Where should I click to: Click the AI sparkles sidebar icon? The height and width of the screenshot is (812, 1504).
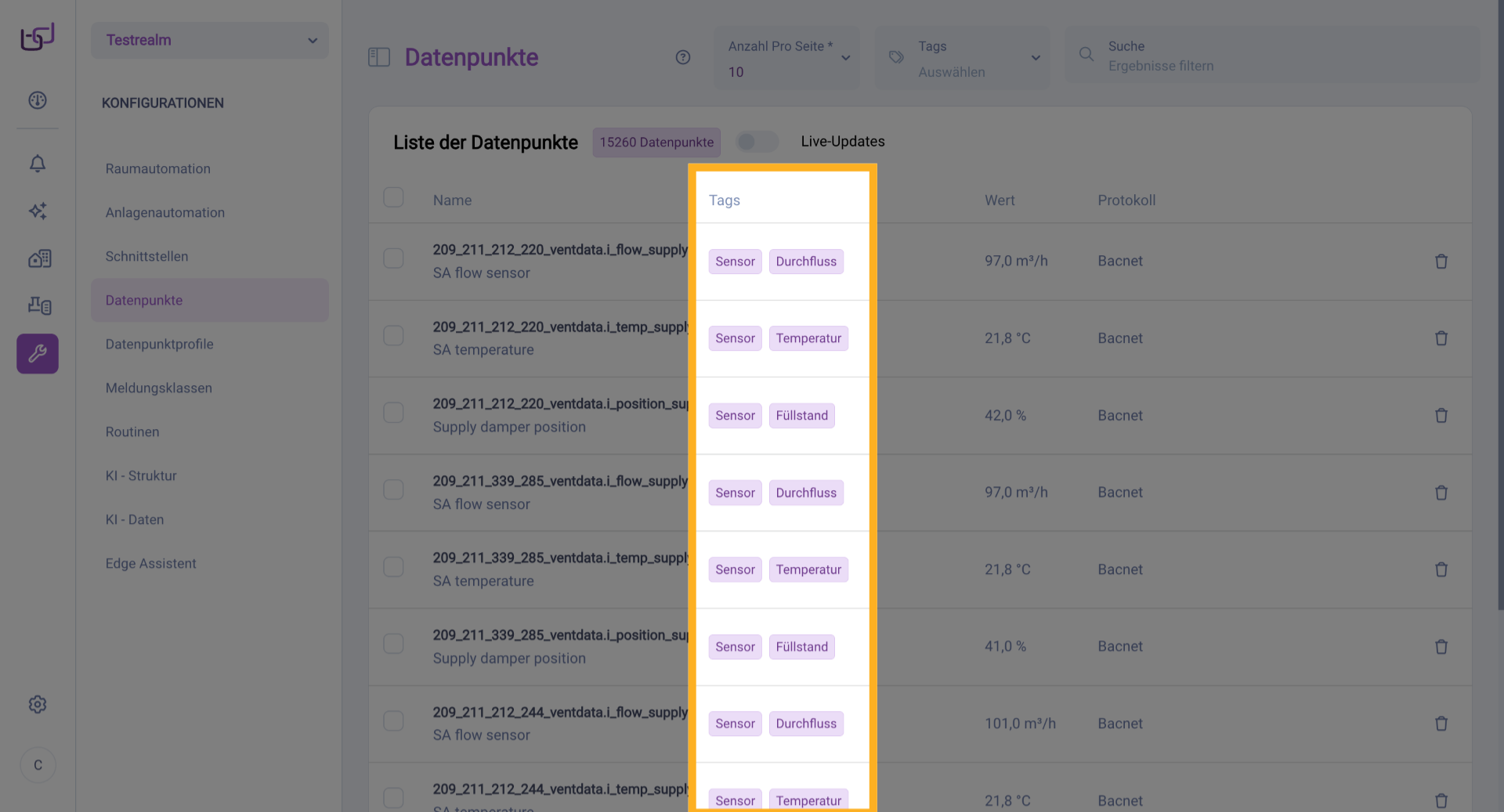click(x=38, y=211)
